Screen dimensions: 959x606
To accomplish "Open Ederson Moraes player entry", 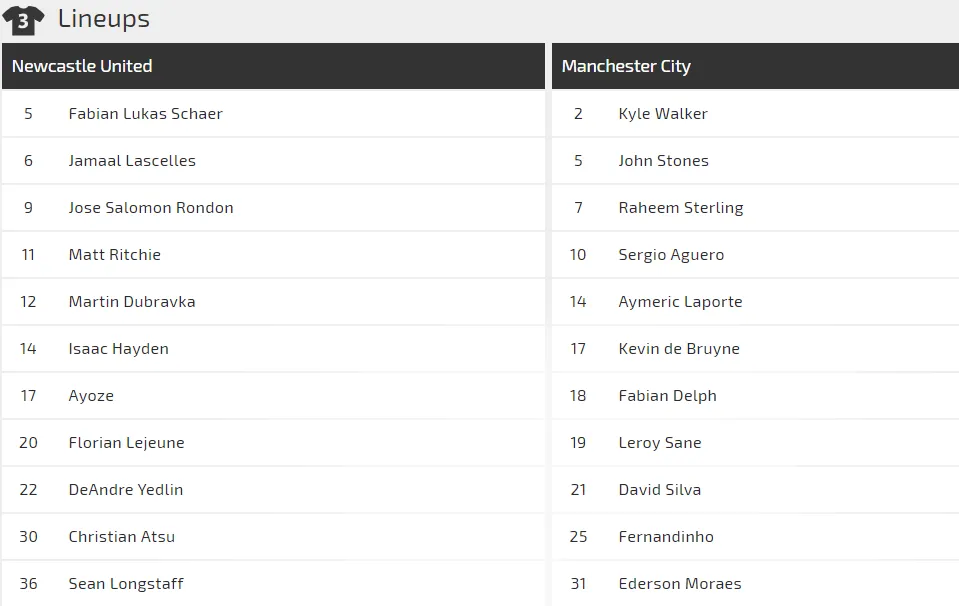I will (680, 584).
